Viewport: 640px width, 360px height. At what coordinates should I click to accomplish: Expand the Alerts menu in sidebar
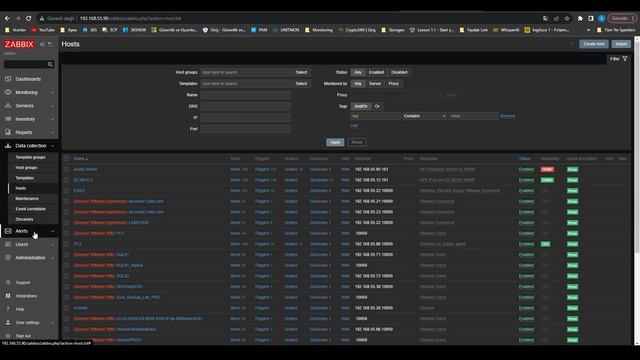tap(29, 231)
